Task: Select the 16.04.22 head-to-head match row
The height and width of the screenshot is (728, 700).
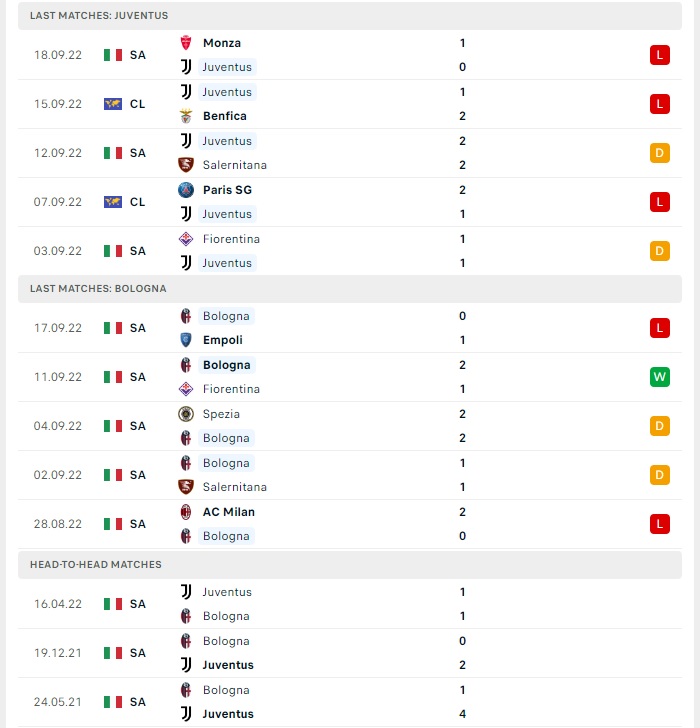Action: pyautogui.click(x=350, y=604)
